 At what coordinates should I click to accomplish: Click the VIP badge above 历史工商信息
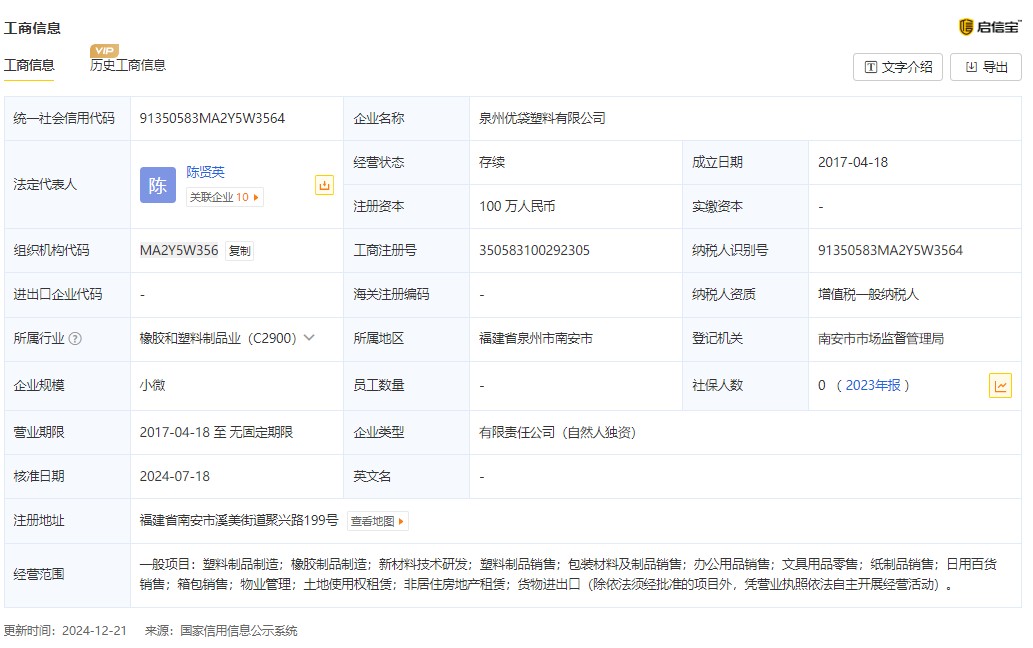104,50
